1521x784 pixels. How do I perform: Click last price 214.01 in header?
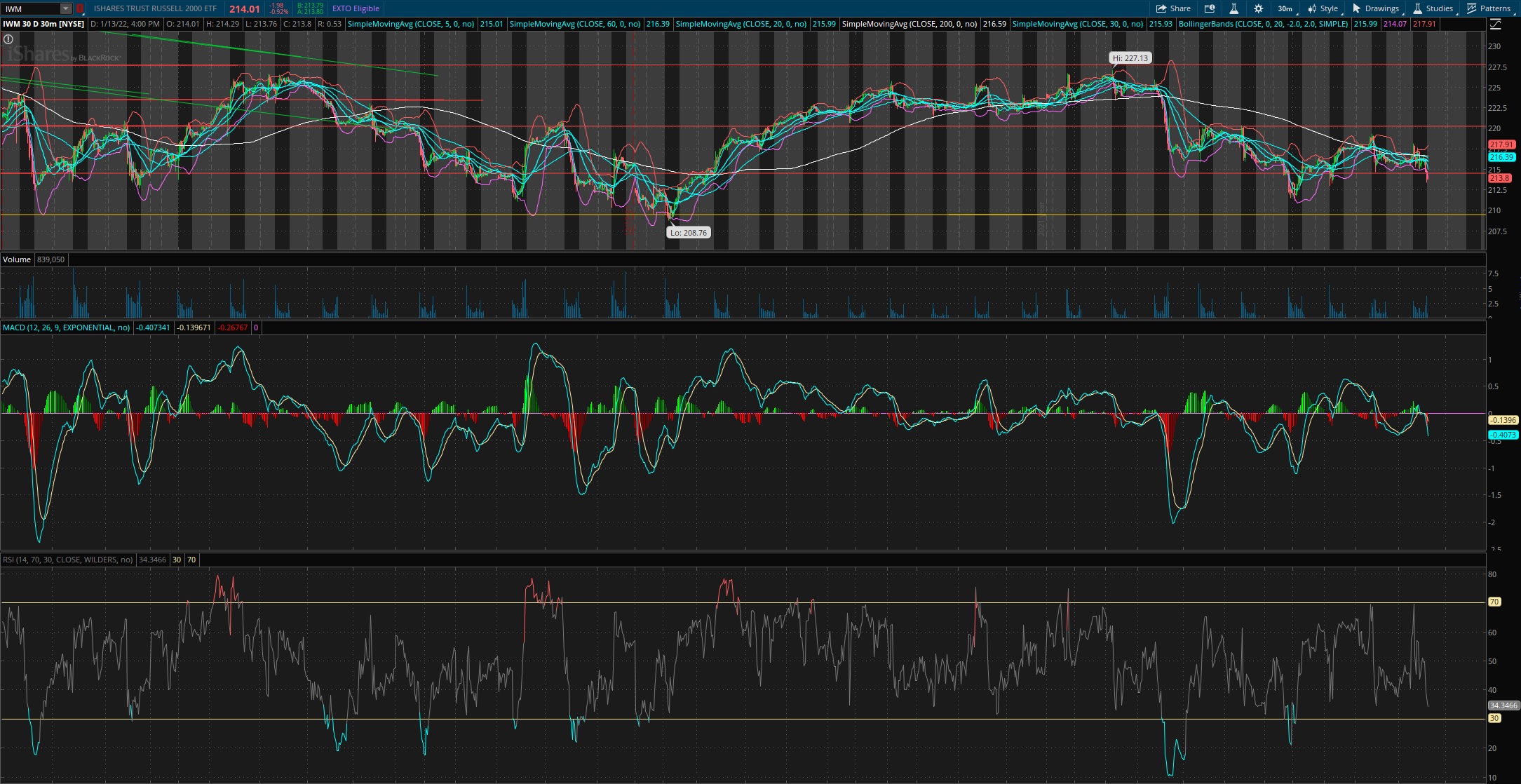point(245,9)
